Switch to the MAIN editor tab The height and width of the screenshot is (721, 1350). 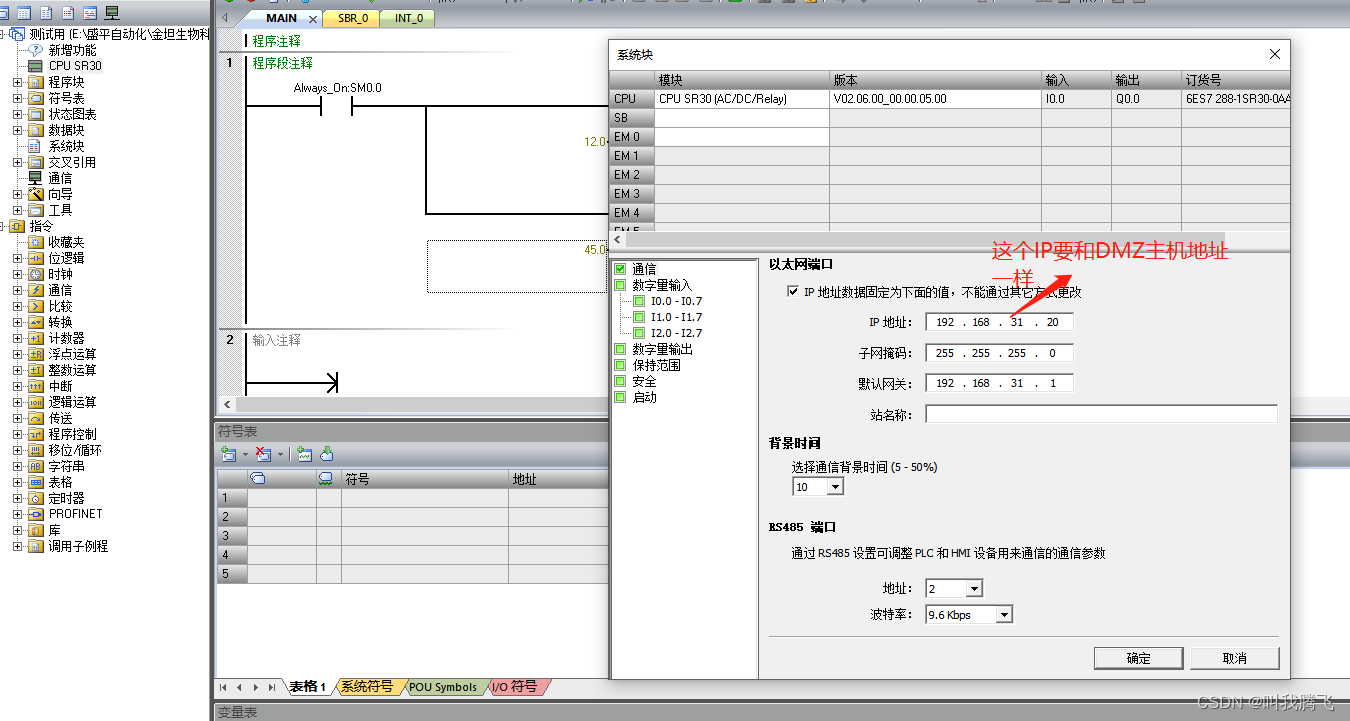pyautogui.click(x=281, y=18)
